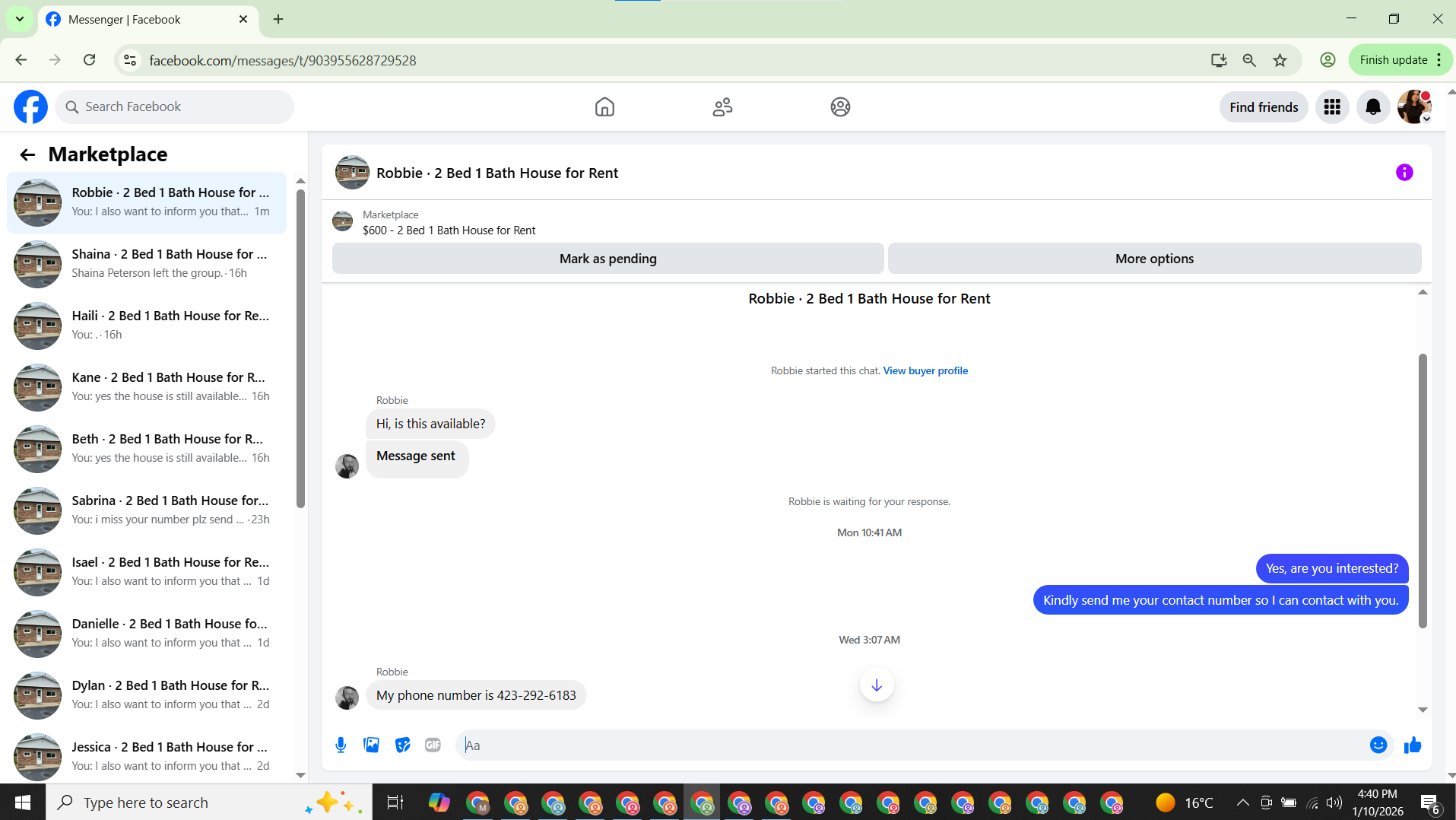Reload the page
The height and width of the screenshot is (820, 1456).
point(90,60)
